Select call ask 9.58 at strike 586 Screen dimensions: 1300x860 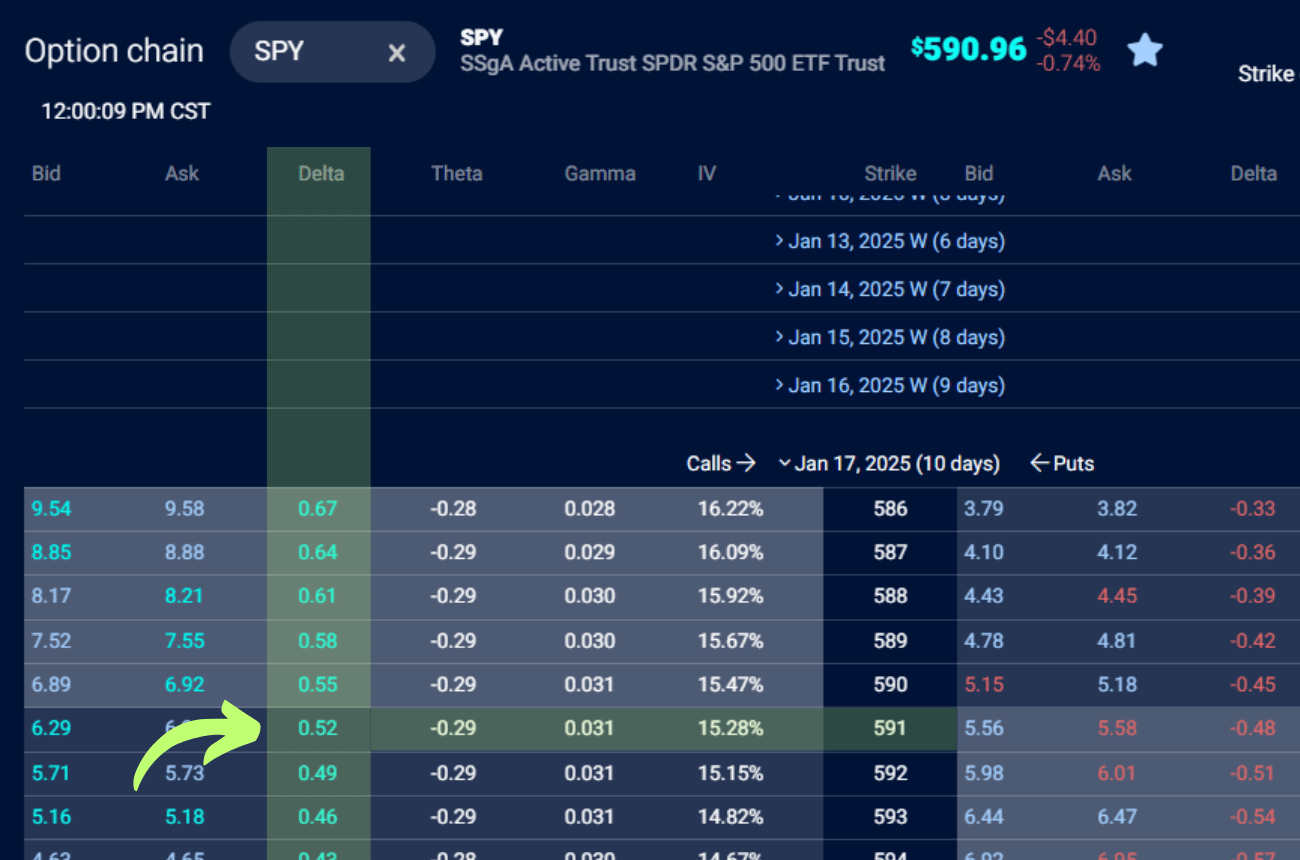(x=184, y=508)
